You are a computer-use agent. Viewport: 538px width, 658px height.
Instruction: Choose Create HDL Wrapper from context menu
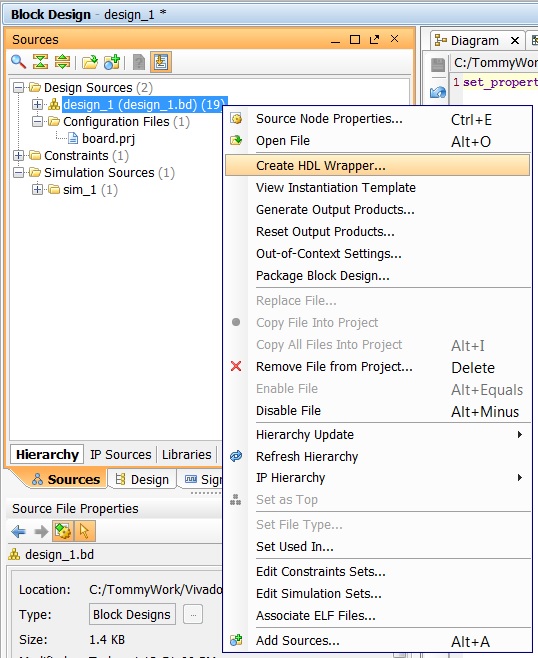[378, 166]
